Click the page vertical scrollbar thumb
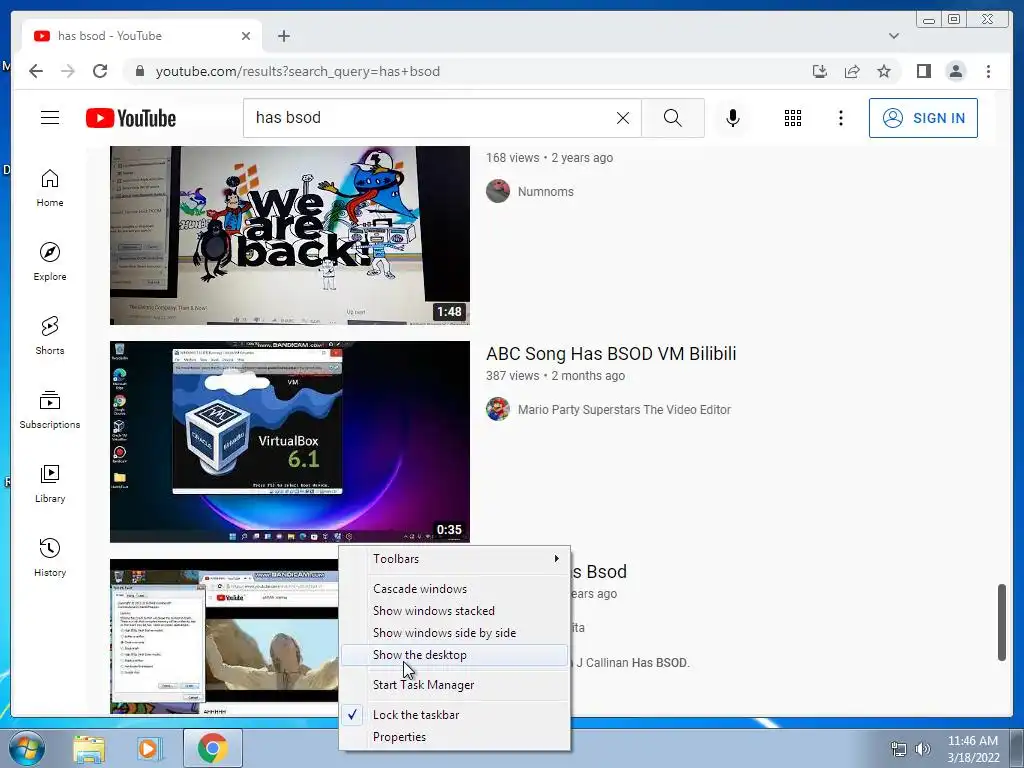The height and width of the screenshot is (768, 1024). [x=1002, y=622]
